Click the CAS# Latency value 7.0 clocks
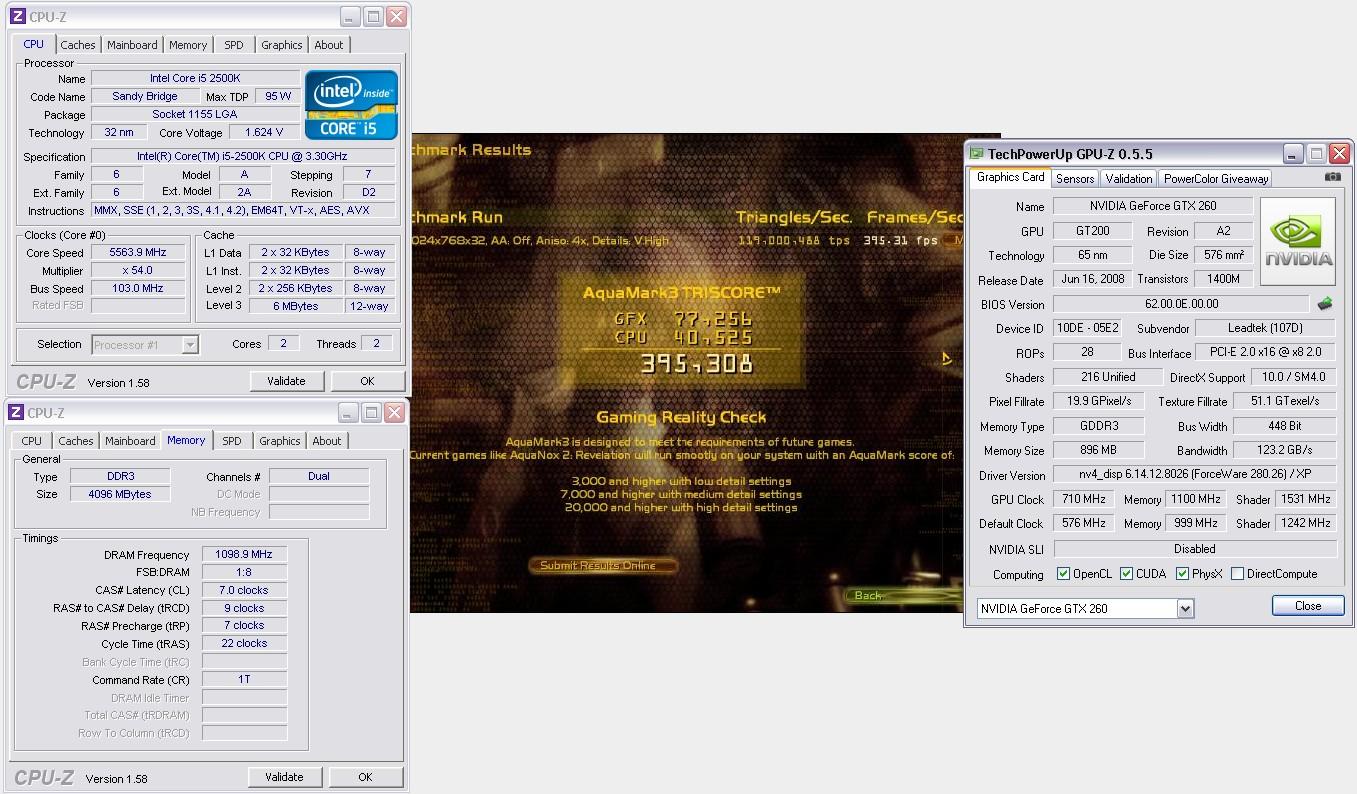Viewport: 1357px width, 794px height. click(x=244, y=590)
